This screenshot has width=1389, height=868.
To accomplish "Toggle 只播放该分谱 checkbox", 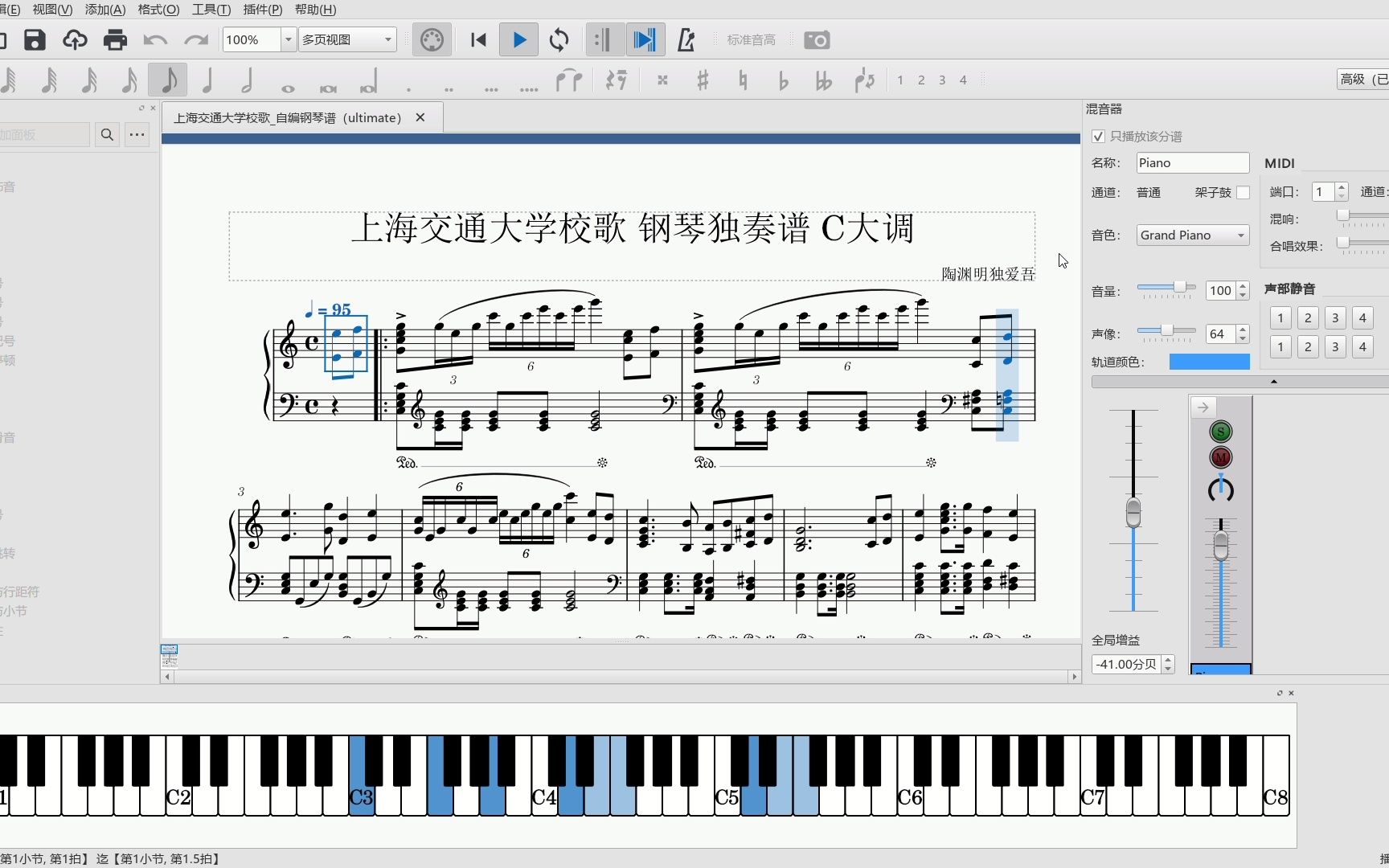I will [x=1098, y=136].
